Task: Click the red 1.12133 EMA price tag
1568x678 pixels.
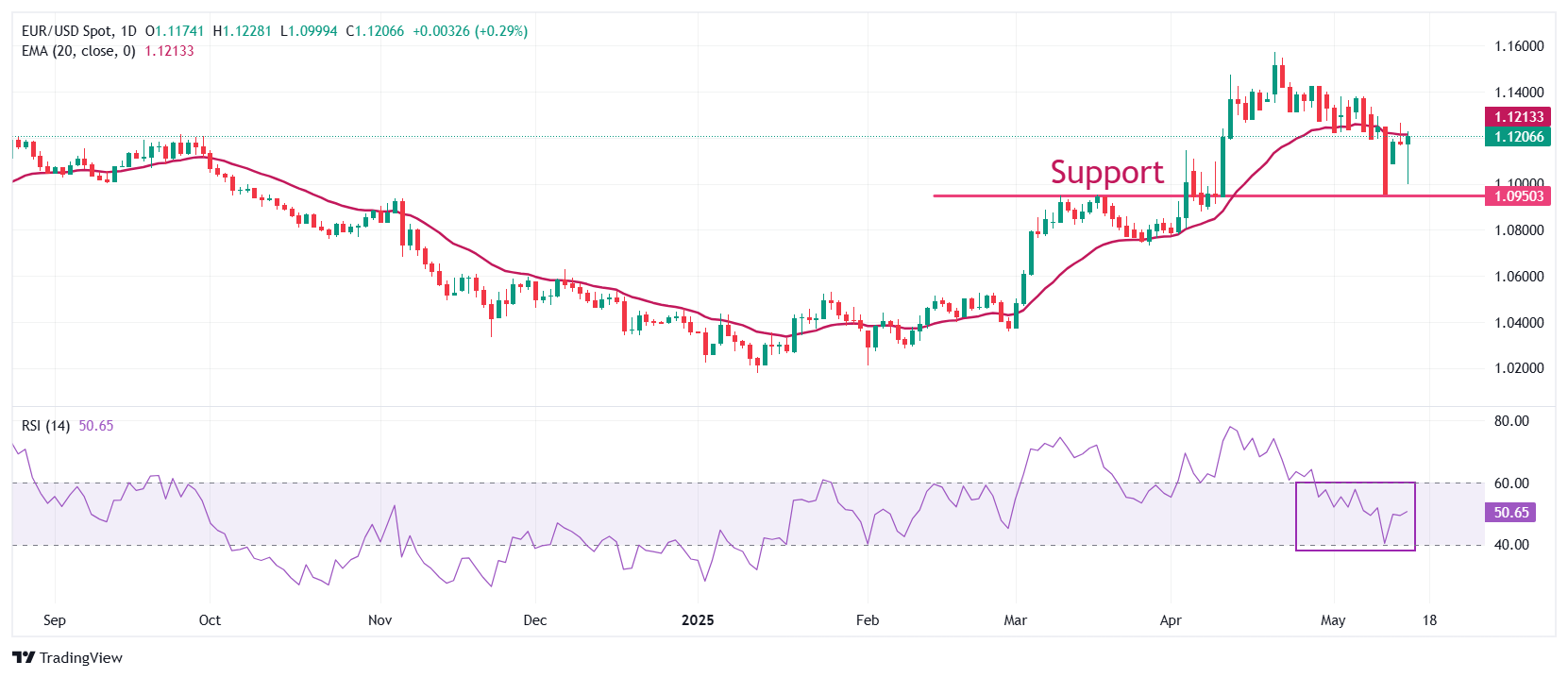Action: (1518, 116)
